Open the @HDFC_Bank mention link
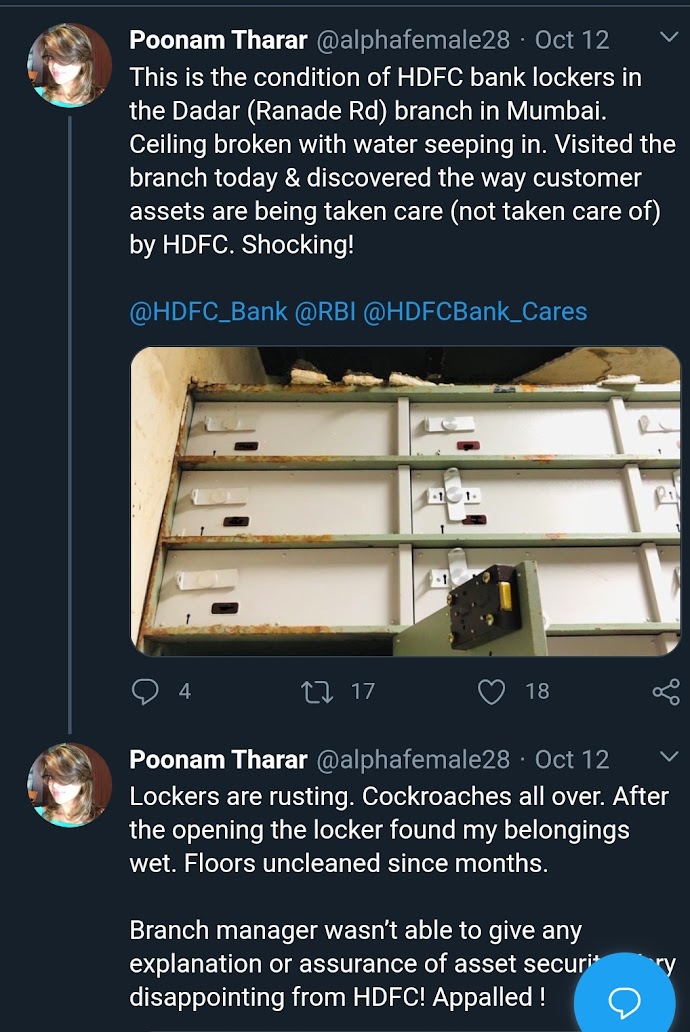This screenshot has width=690, height=1032. click(x=208, y=312)
